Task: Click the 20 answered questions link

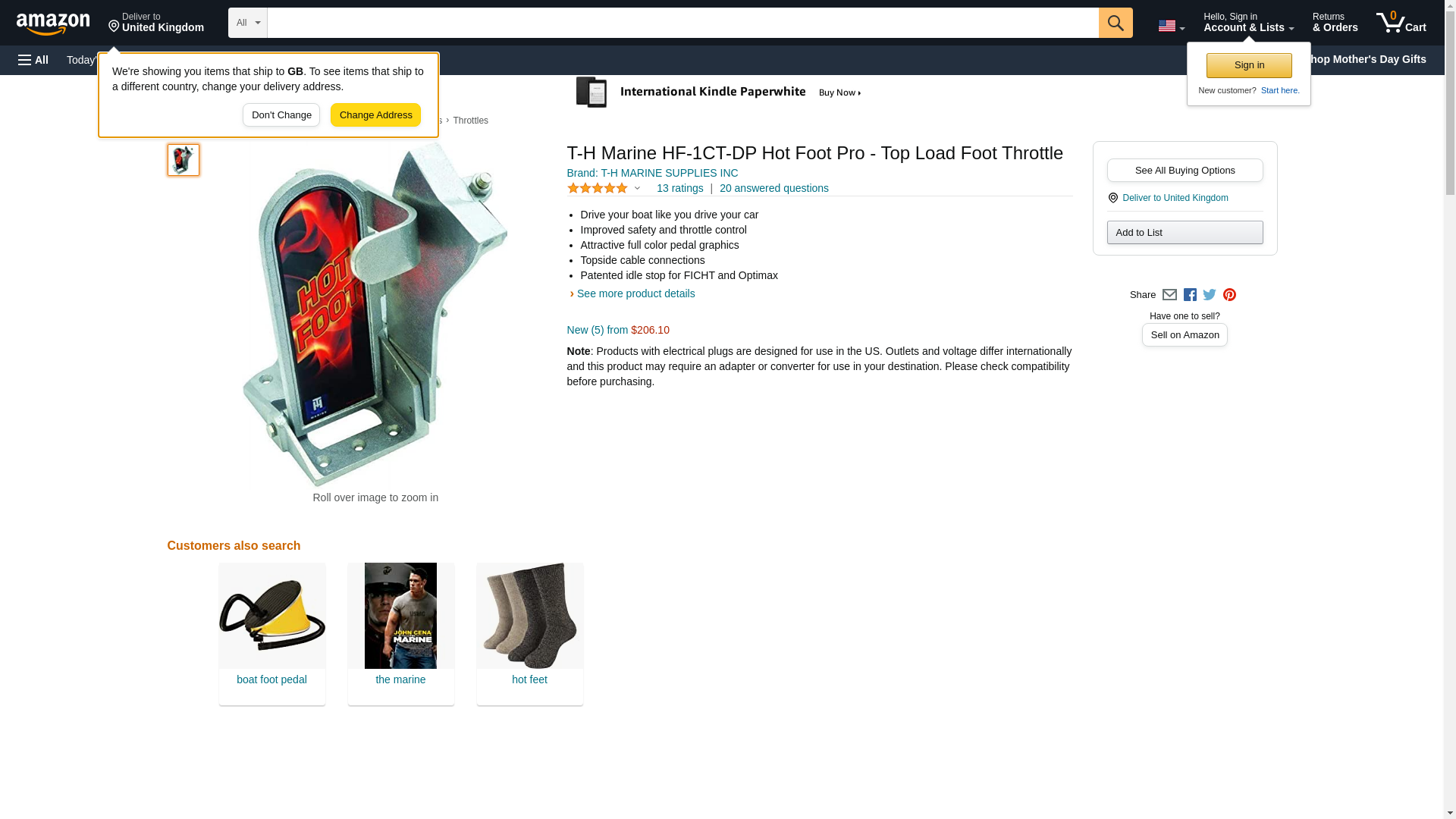Action: click(x=773, y=188)
